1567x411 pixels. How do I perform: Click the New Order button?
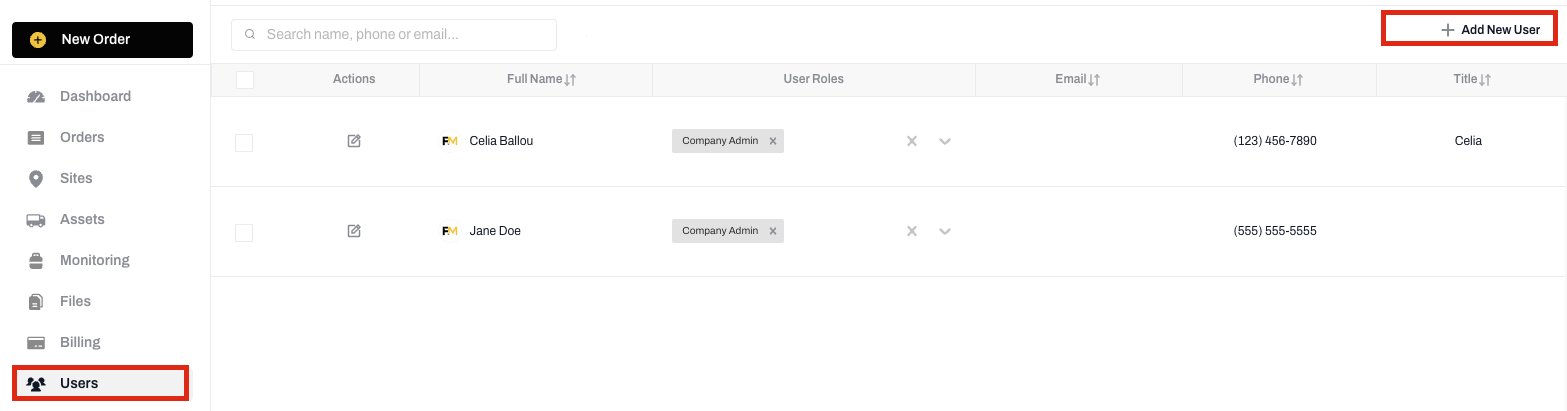102,40
